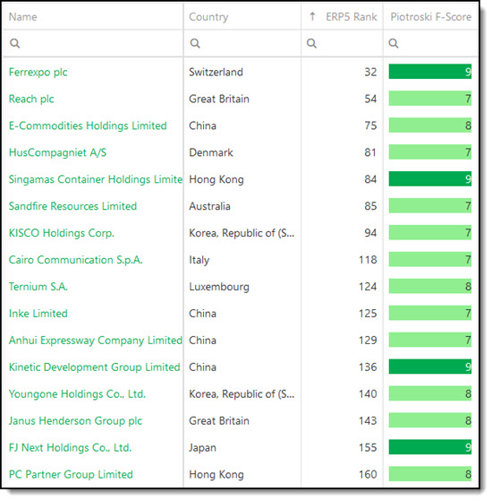Click FJ Next Holdings' F-Score bar

[430, 447]
